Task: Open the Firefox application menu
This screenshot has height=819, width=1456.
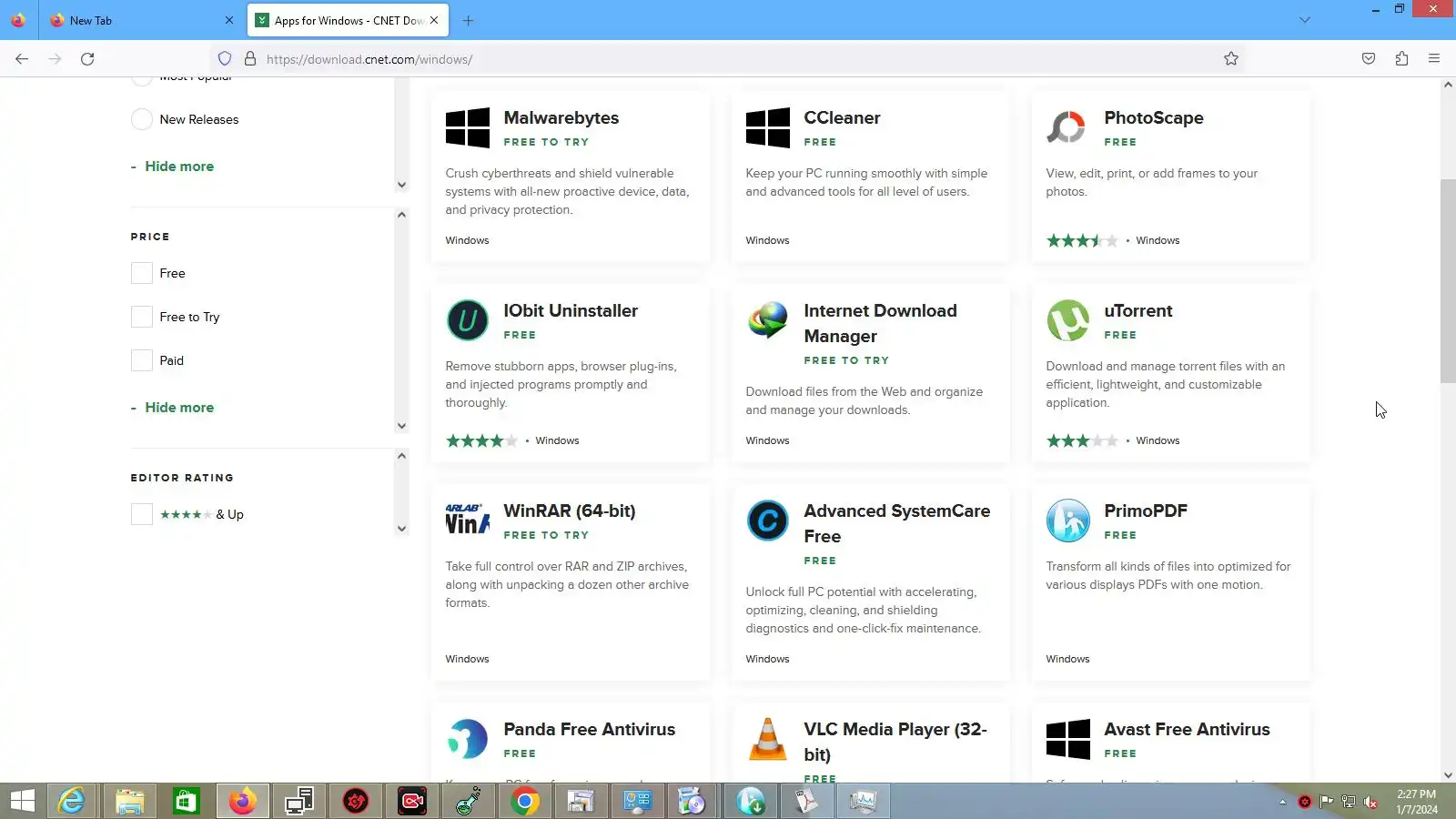Action: click(1434, 59)
